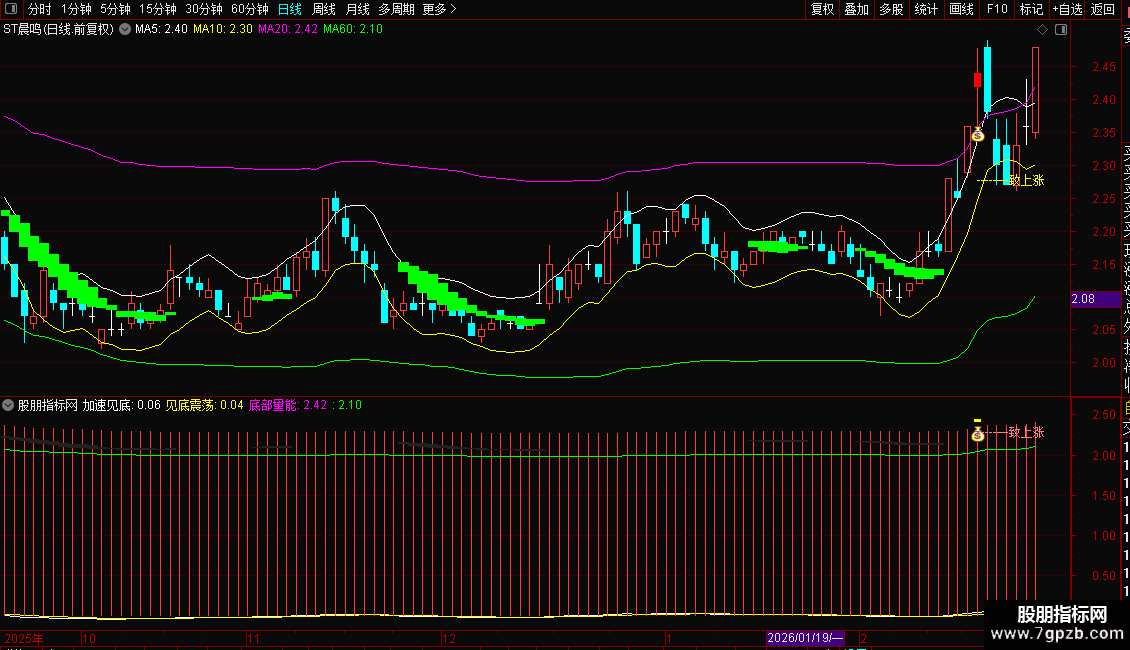This screenshot has width=1130, height=650.
Task: Click the 2.00 price level on main axis
Action: point(1103,363)
